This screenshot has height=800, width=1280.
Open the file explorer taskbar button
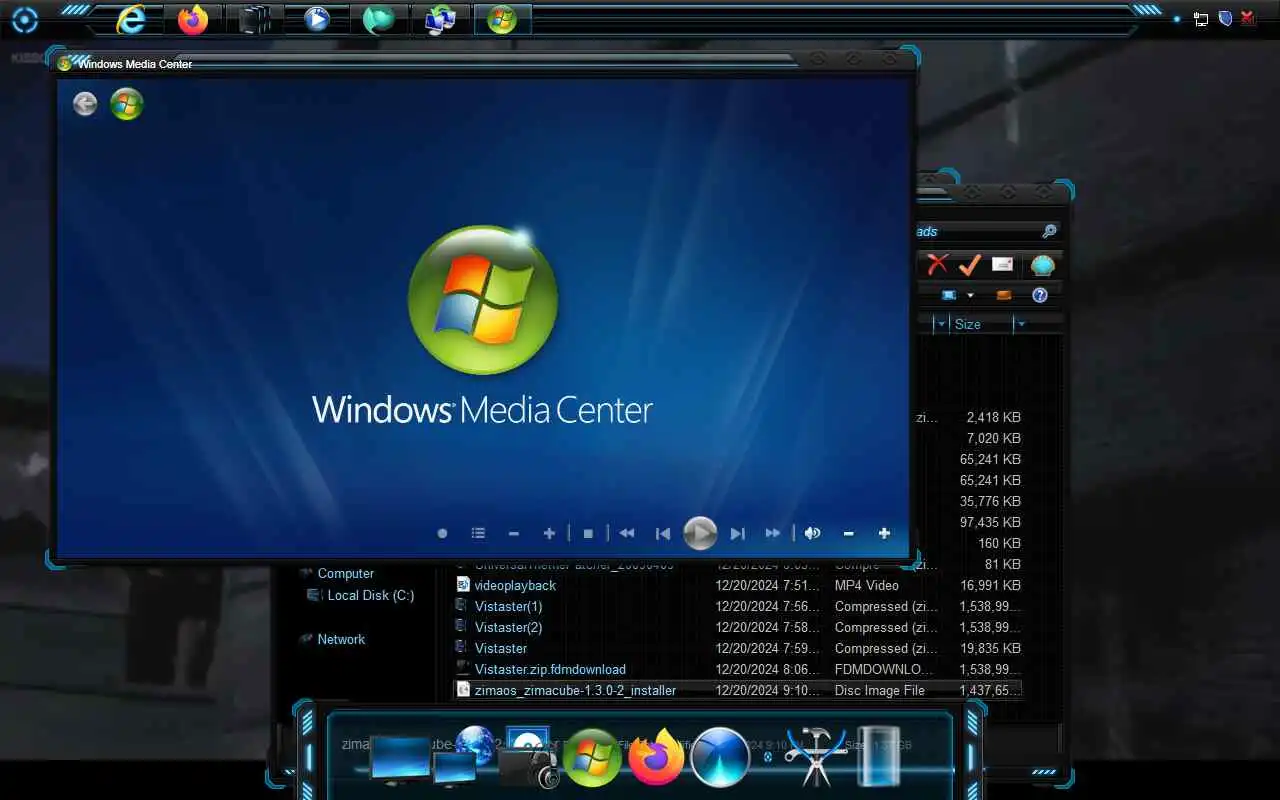(x=255, y=19)
